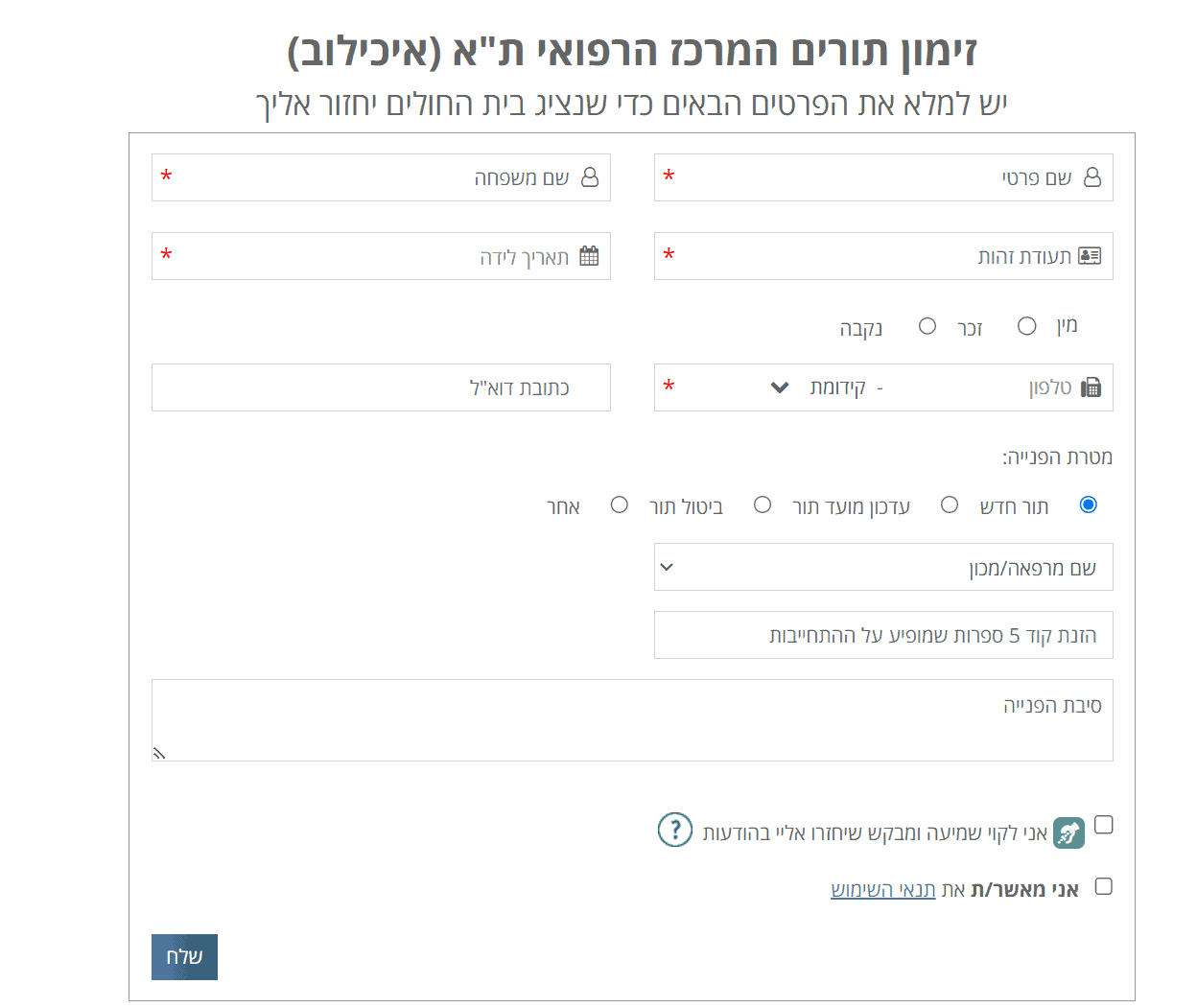Select the נקבה (female) radio button
1197x1008 pixels.
[927, 326]
